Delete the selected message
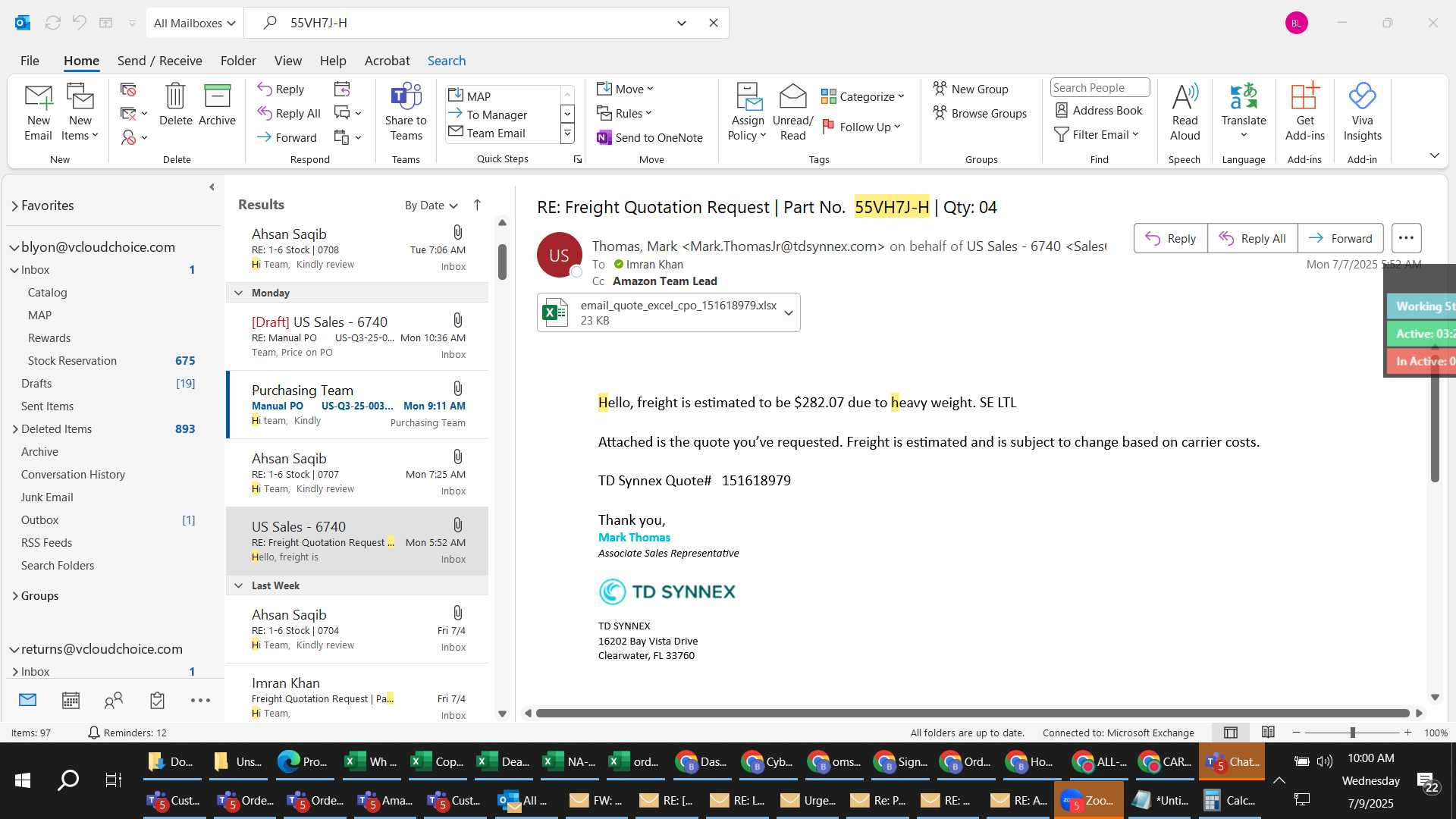The image size is (1456, 819). coord(175,105)
